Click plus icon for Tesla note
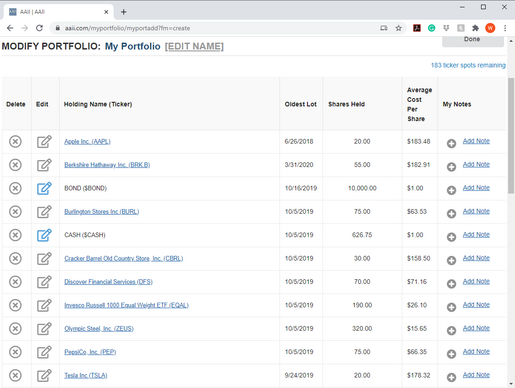 click(451, 377)
